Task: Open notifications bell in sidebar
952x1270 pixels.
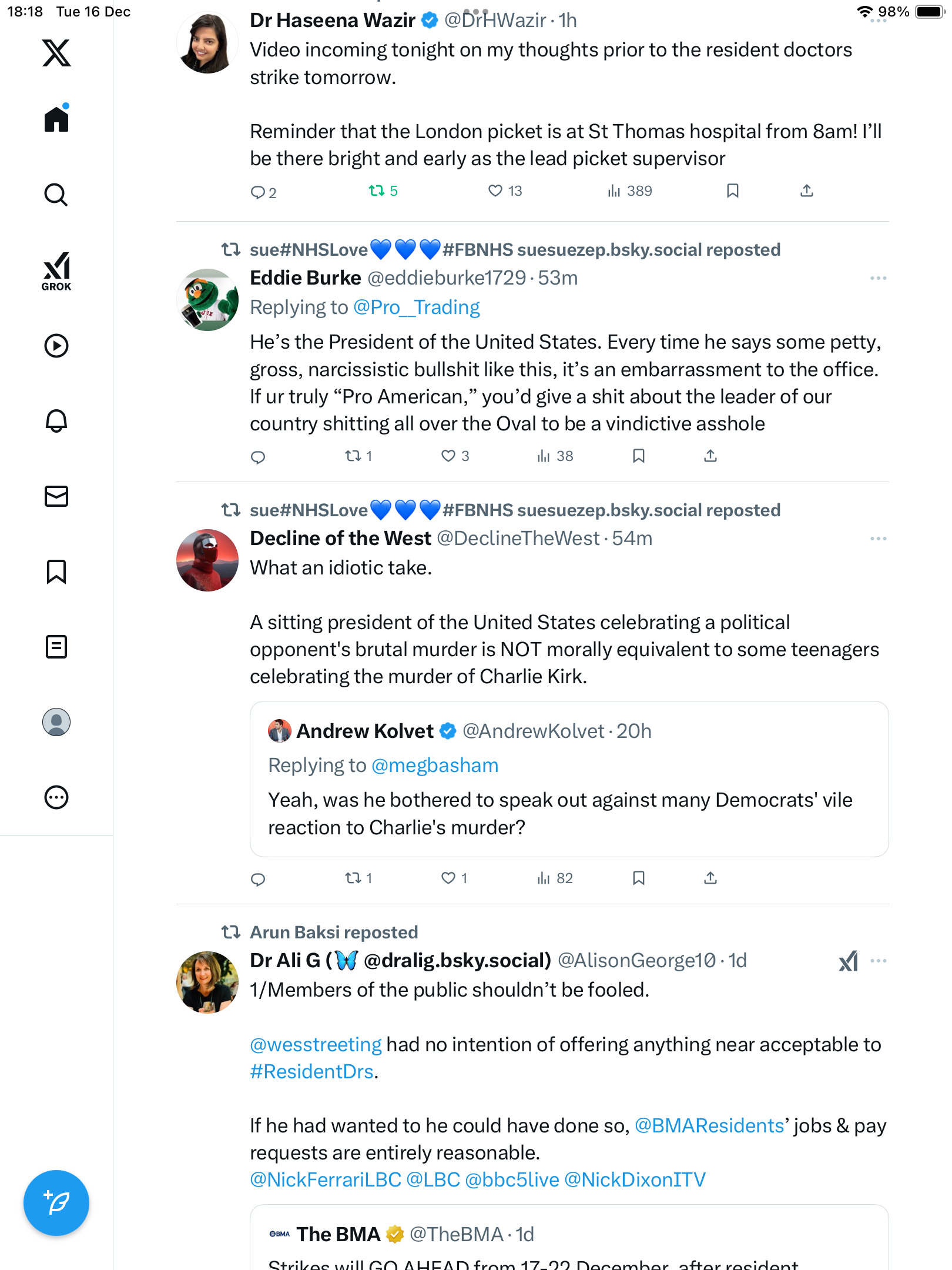Action: tap(56, 421)
